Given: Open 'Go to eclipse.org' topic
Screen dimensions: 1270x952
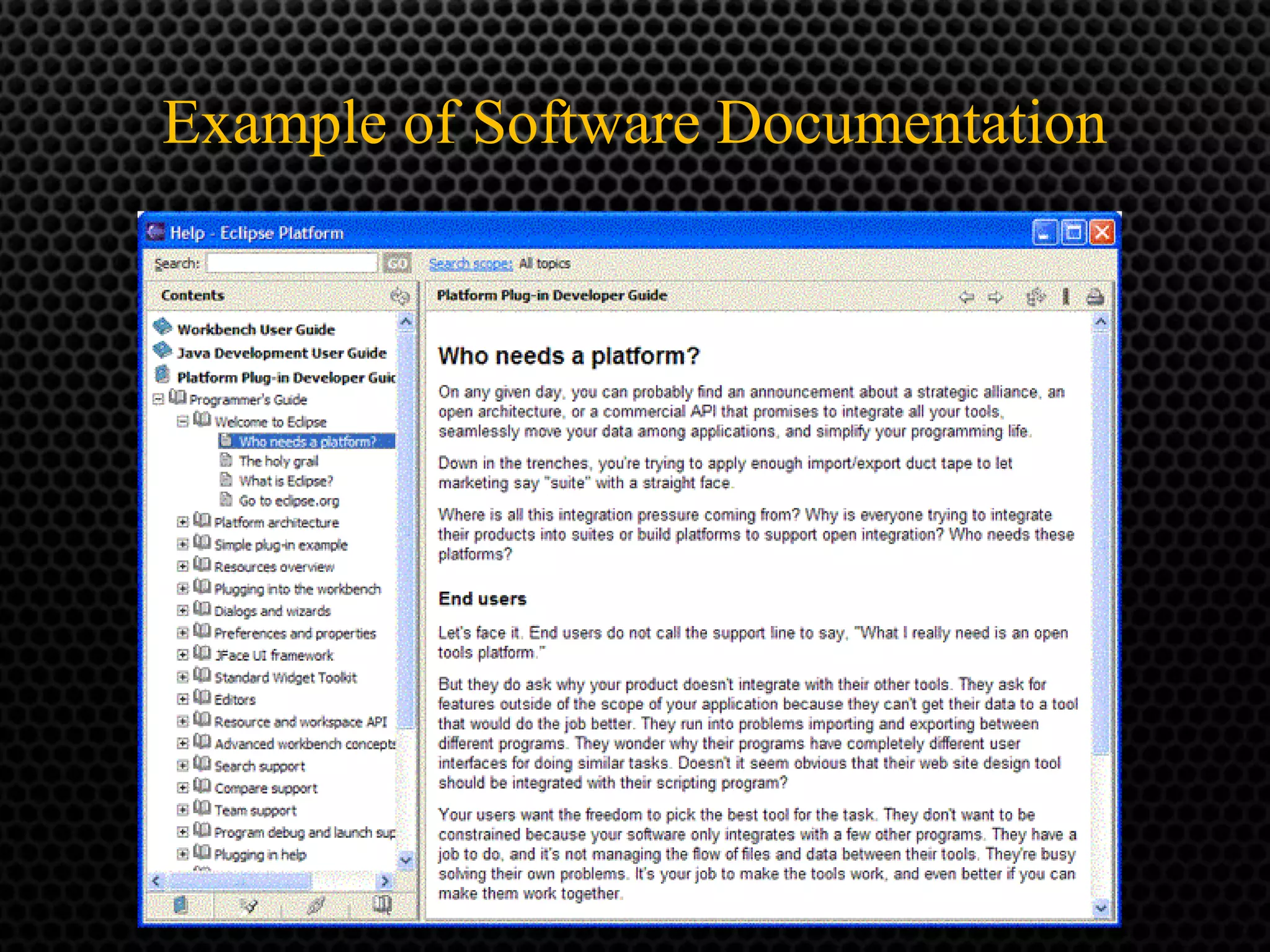Looking at the screenshot, I should (x=289, y=501).
